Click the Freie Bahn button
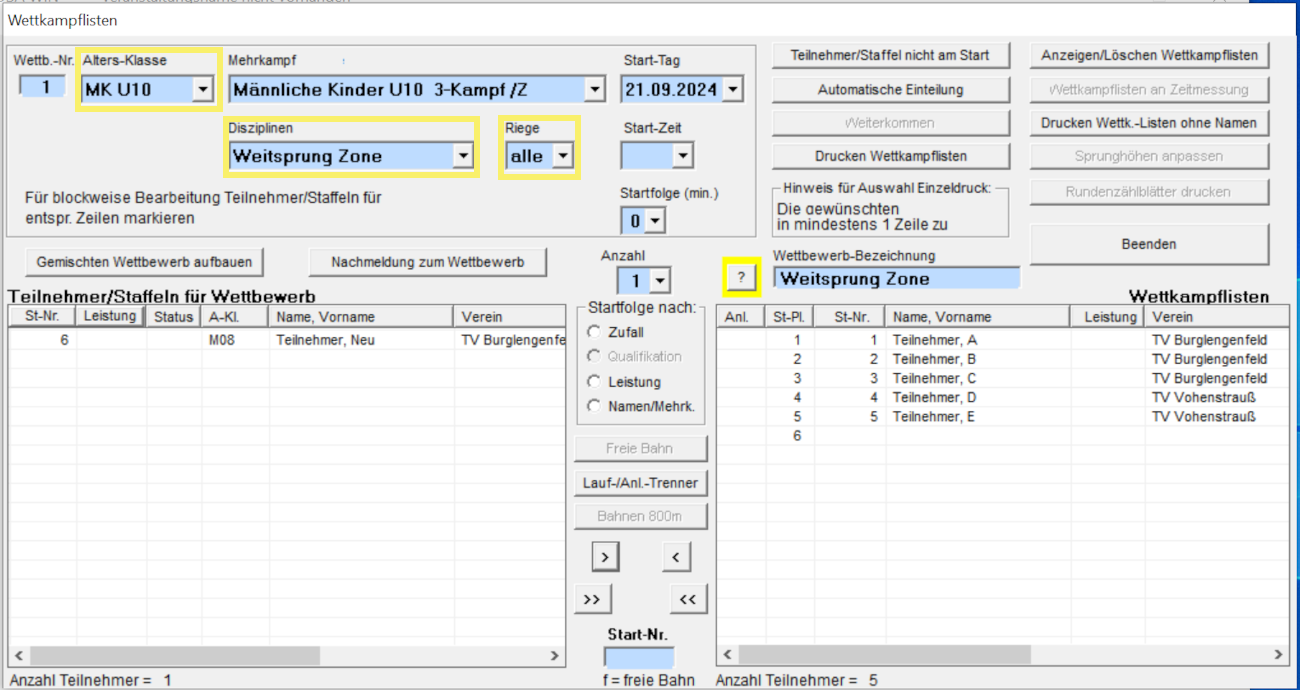1300x690 pixels. point(640,448)
